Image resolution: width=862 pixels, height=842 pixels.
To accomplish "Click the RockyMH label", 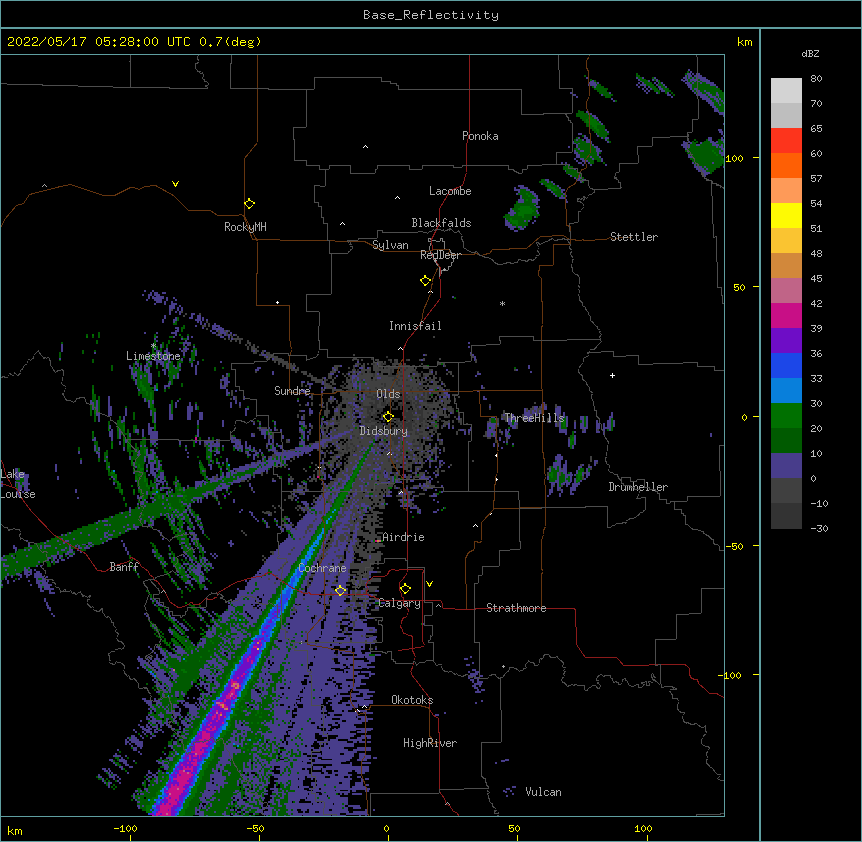I will point(245,227).
